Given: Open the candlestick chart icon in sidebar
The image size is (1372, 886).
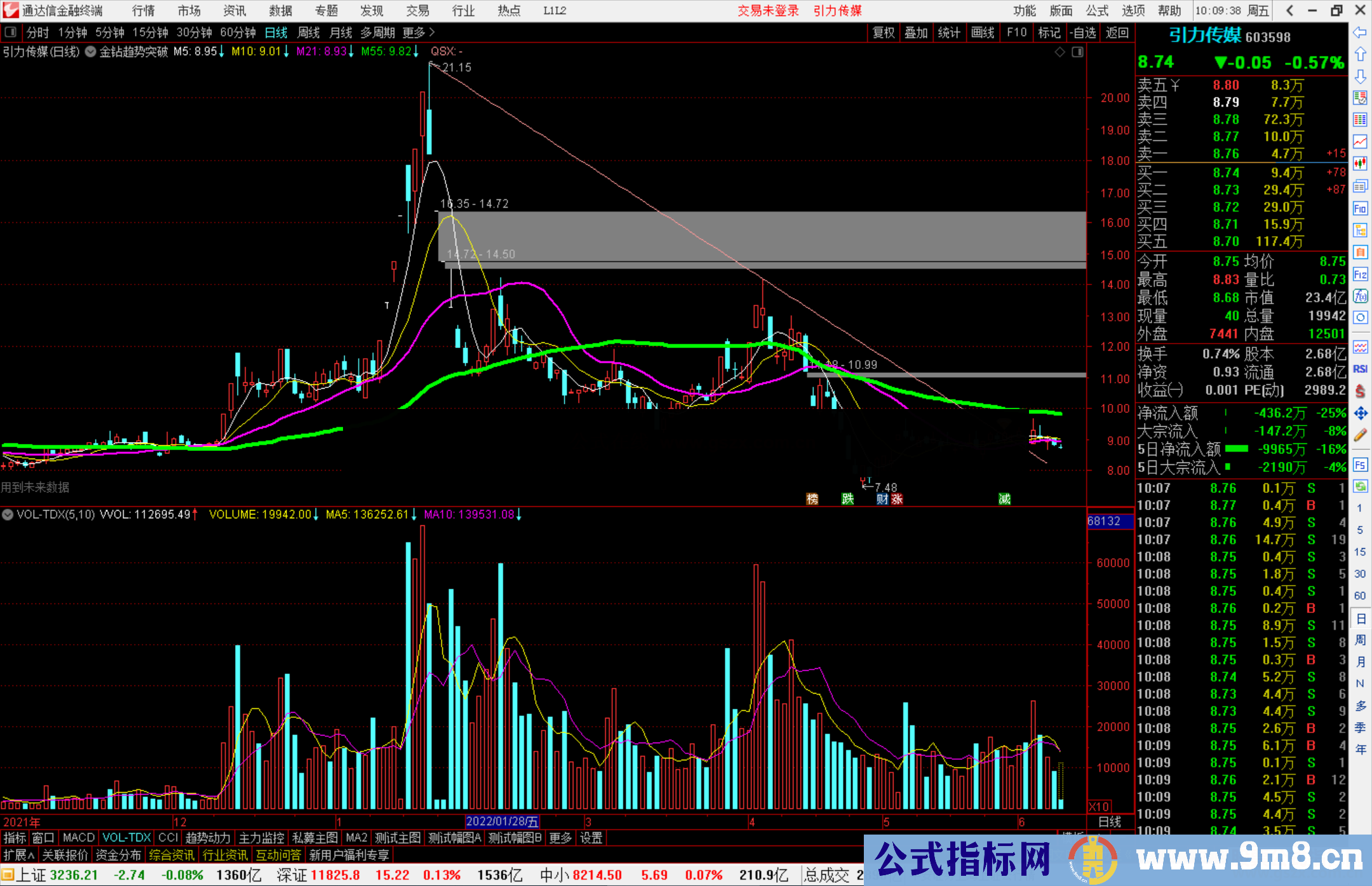Looking at the screenshot, I should 1360,164.
